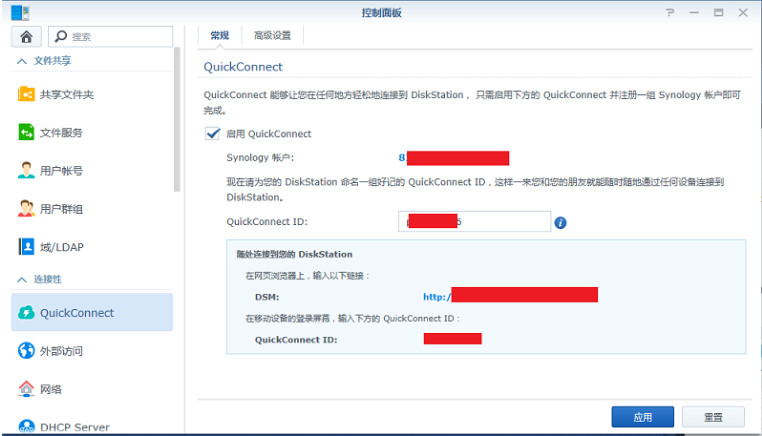Collapse the File Sharing (文件共享) section
The height and width of the screenshot is (436, 762).
point(21,61)
